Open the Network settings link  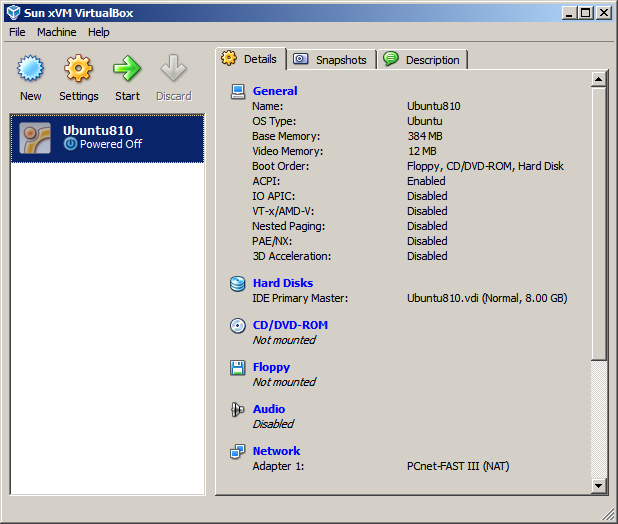pos(276,451)
